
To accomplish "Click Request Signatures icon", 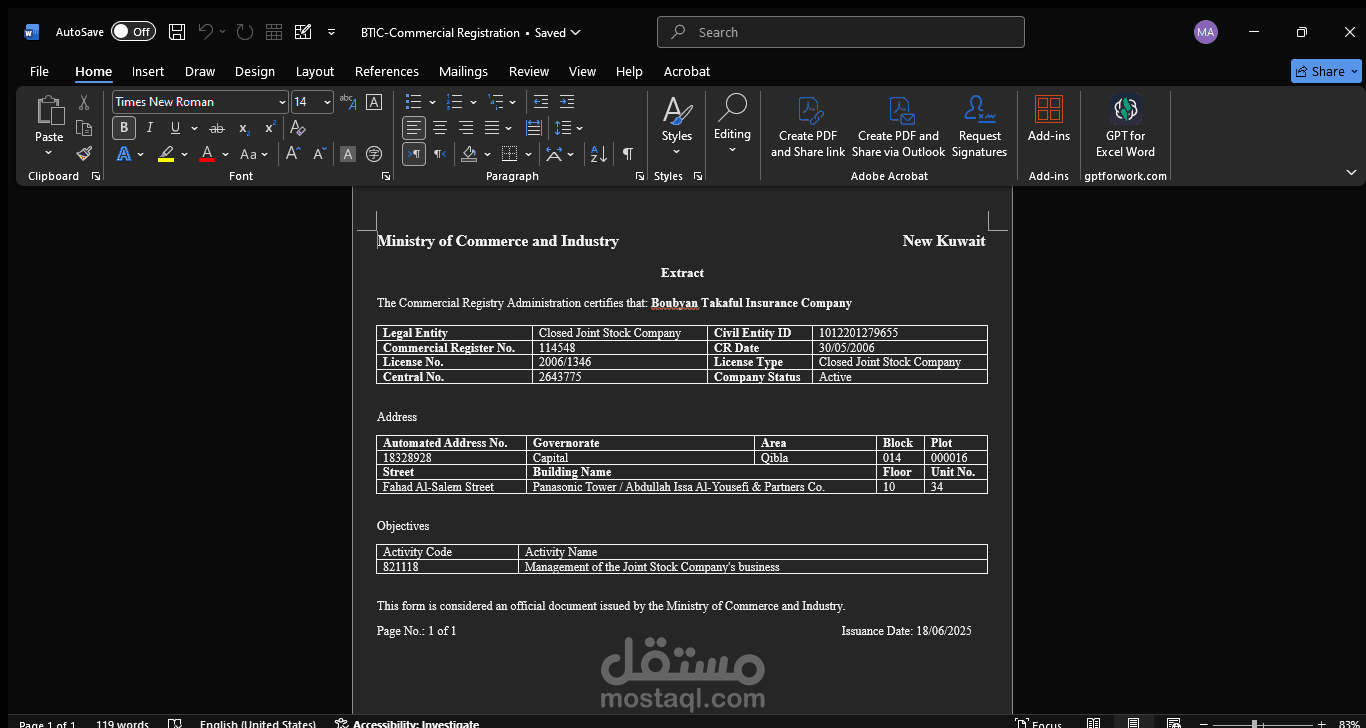I will (x=979, y=126).
